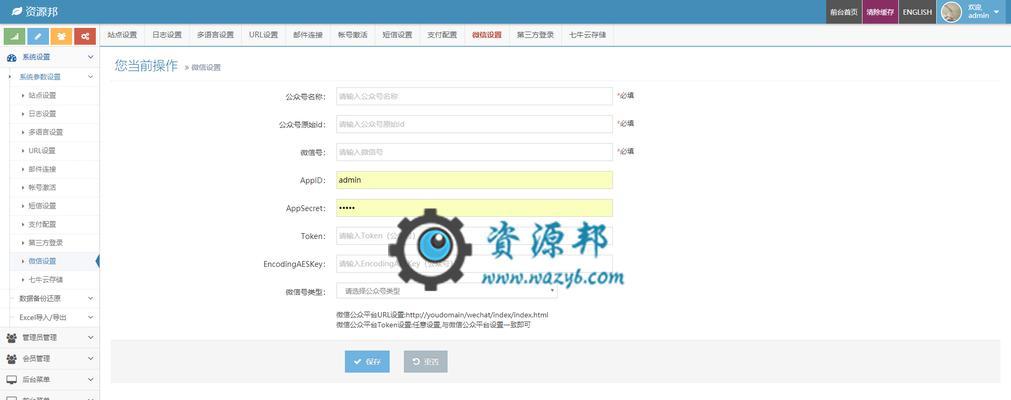Click the admin avatar picture
The height and width of the screenshot is (400, 1011).
(951, 12)
